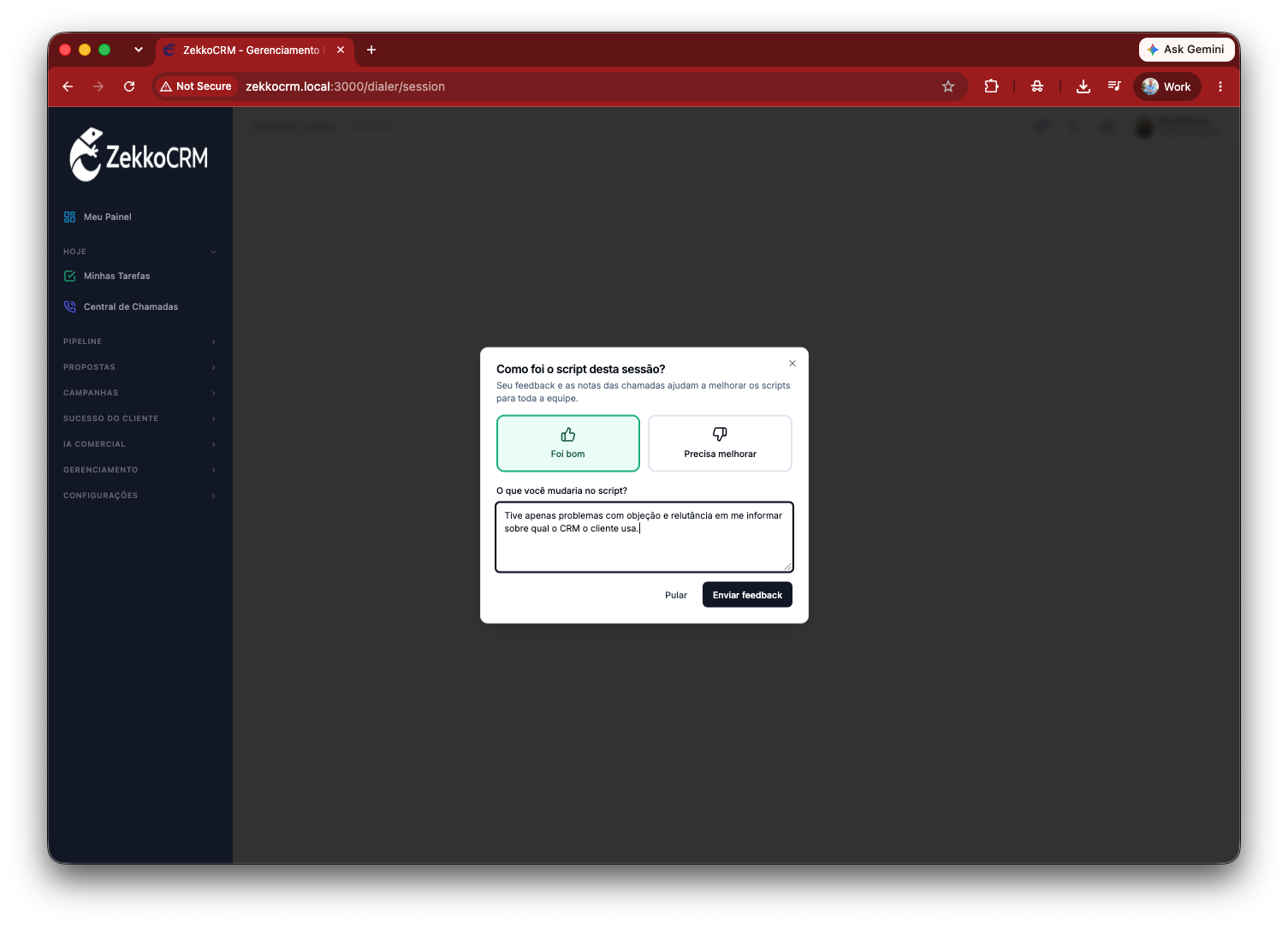The height and width of the screenshot is (927, 1288).
Task: Expand the SUCESSO DO CLIENTE section
Action: tap(140, 419)
